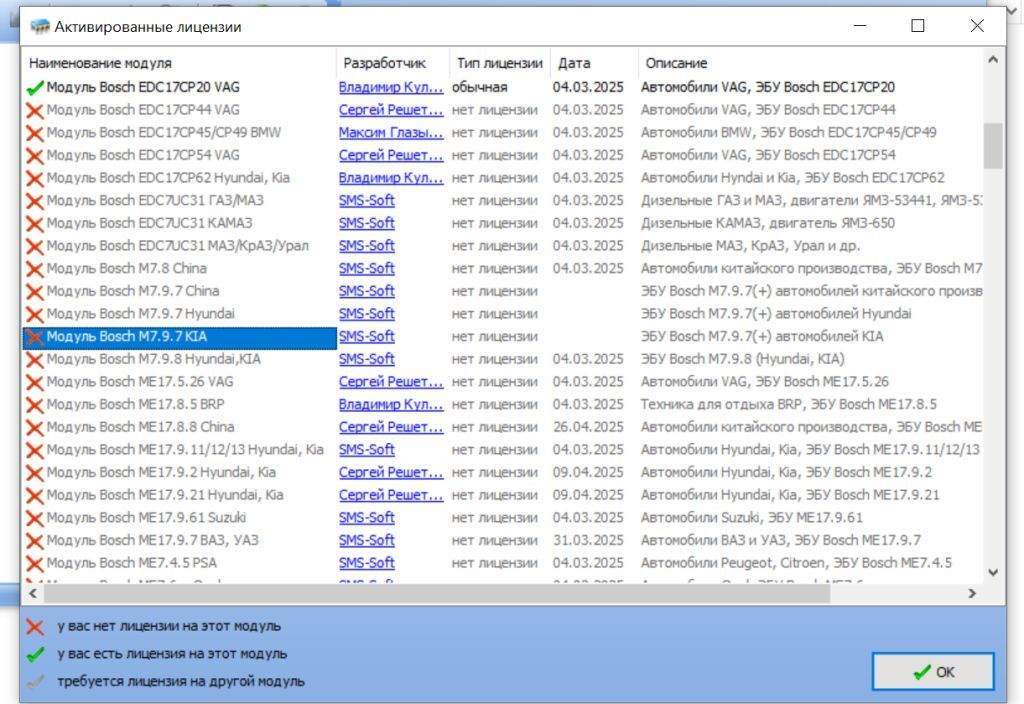Click the red X icon for ME17.9.7 ВАЗ, УАЗ
Viewport: 1024px width, 704px height.
click(x=35, y=541)
